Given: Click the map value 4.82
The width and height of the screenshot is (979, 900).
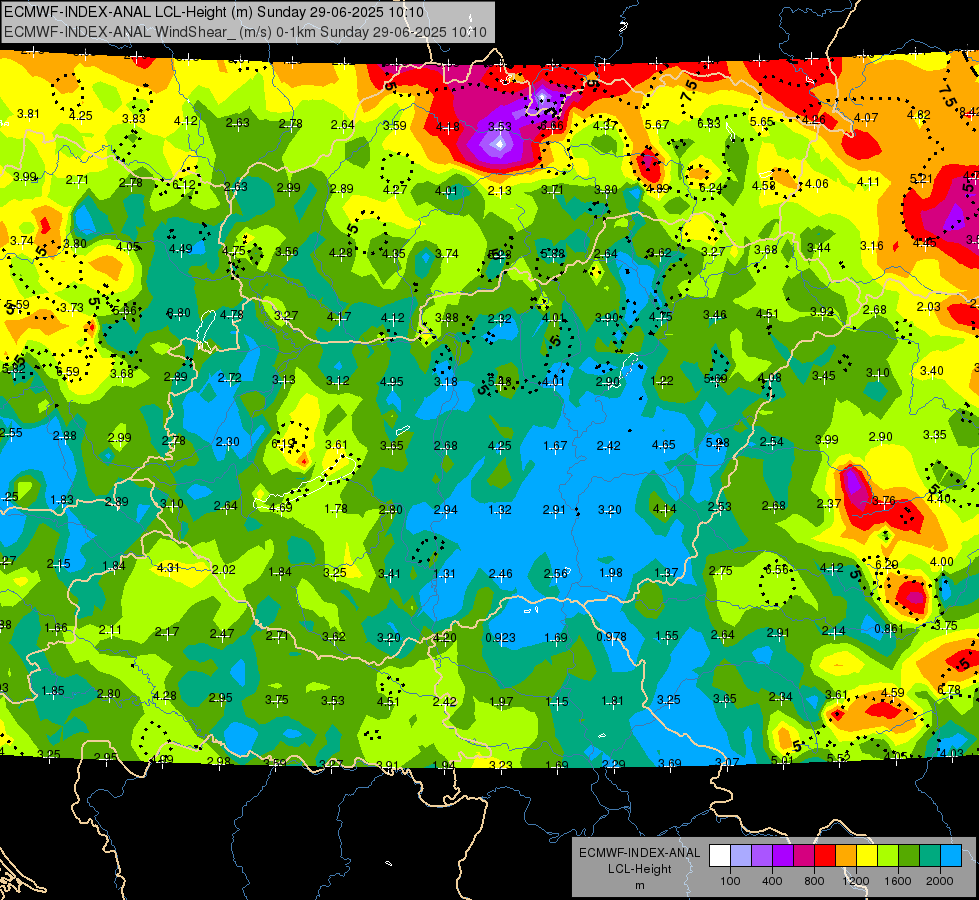Looking at the screenshot, I should pyautogui.click(x=918, y=115).
